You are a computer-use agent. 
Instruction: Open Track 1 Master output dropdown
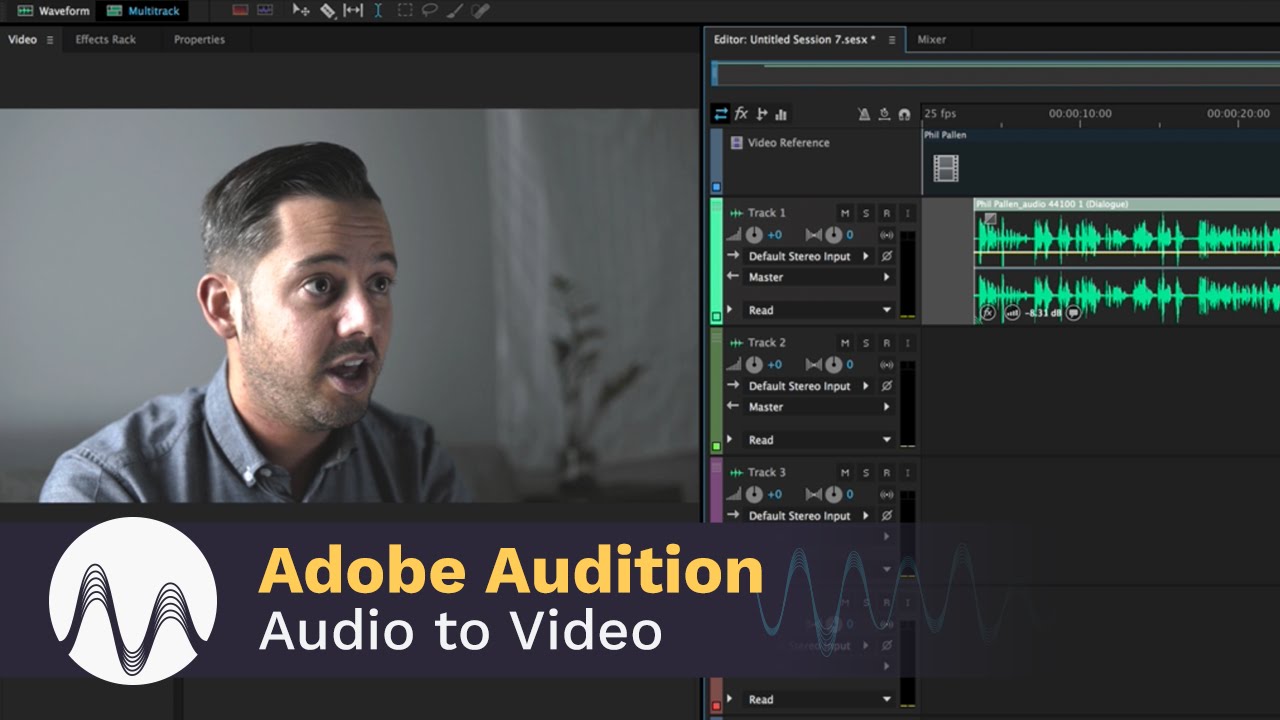[x=818, y=277]
